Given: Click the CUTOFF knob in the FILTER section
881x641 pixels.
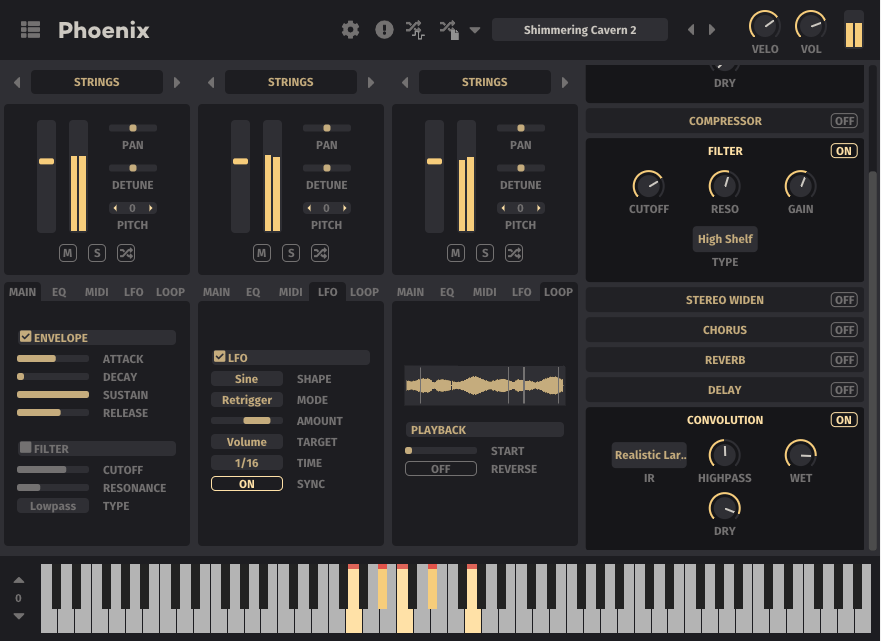Looking at the screenshot, I should 648,187.
